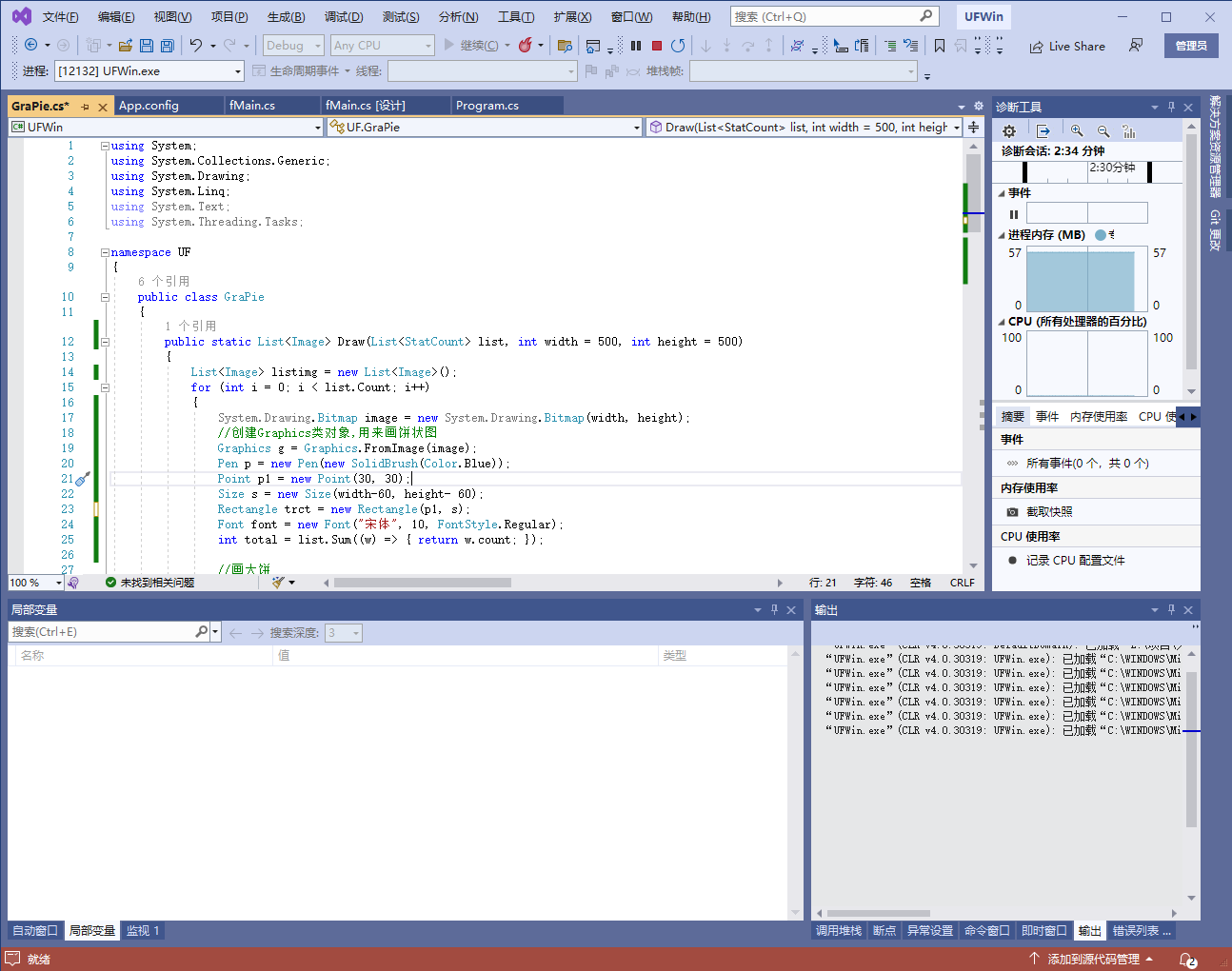This screenshot has width=1232, height=971.
Task: Switch to the Program.cs tab
Action: [x=487, y=106]
